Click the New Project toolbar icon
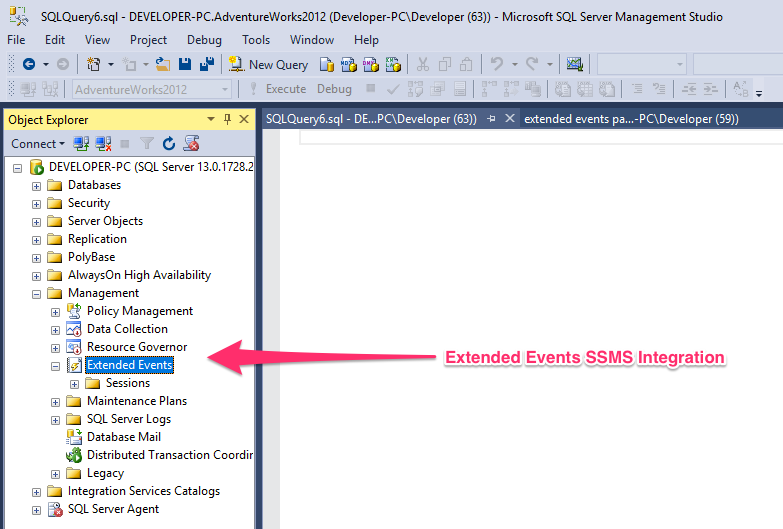783x529 pixels. (93, 64)
